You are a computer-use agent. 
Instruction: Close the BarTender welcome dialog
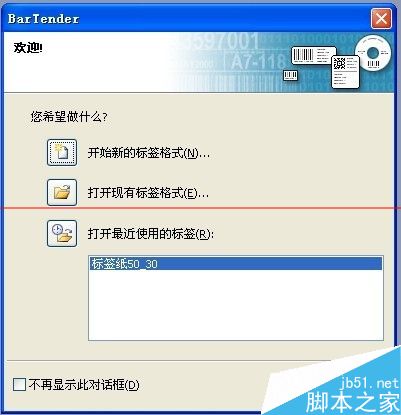click(x=381, y=19)
